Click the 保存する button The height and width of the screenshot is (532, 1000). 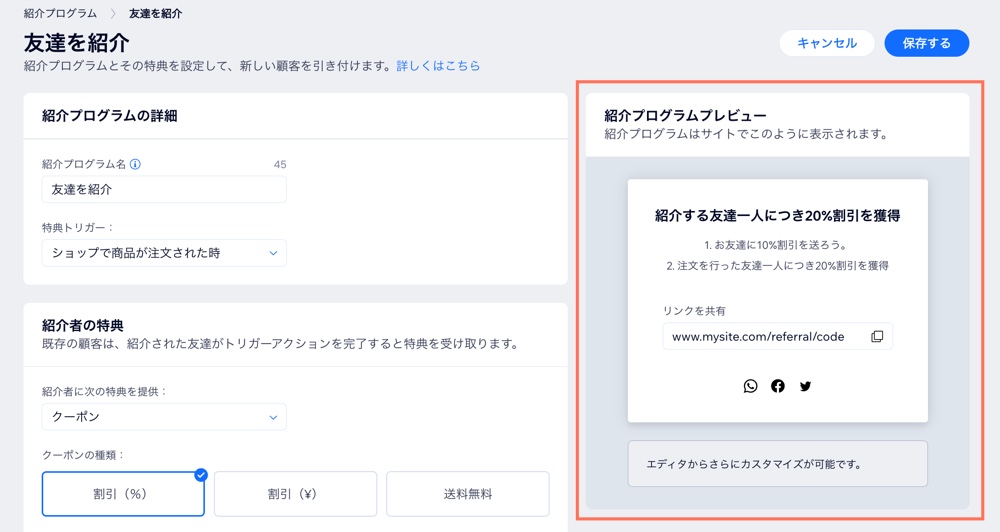[927, 43]
